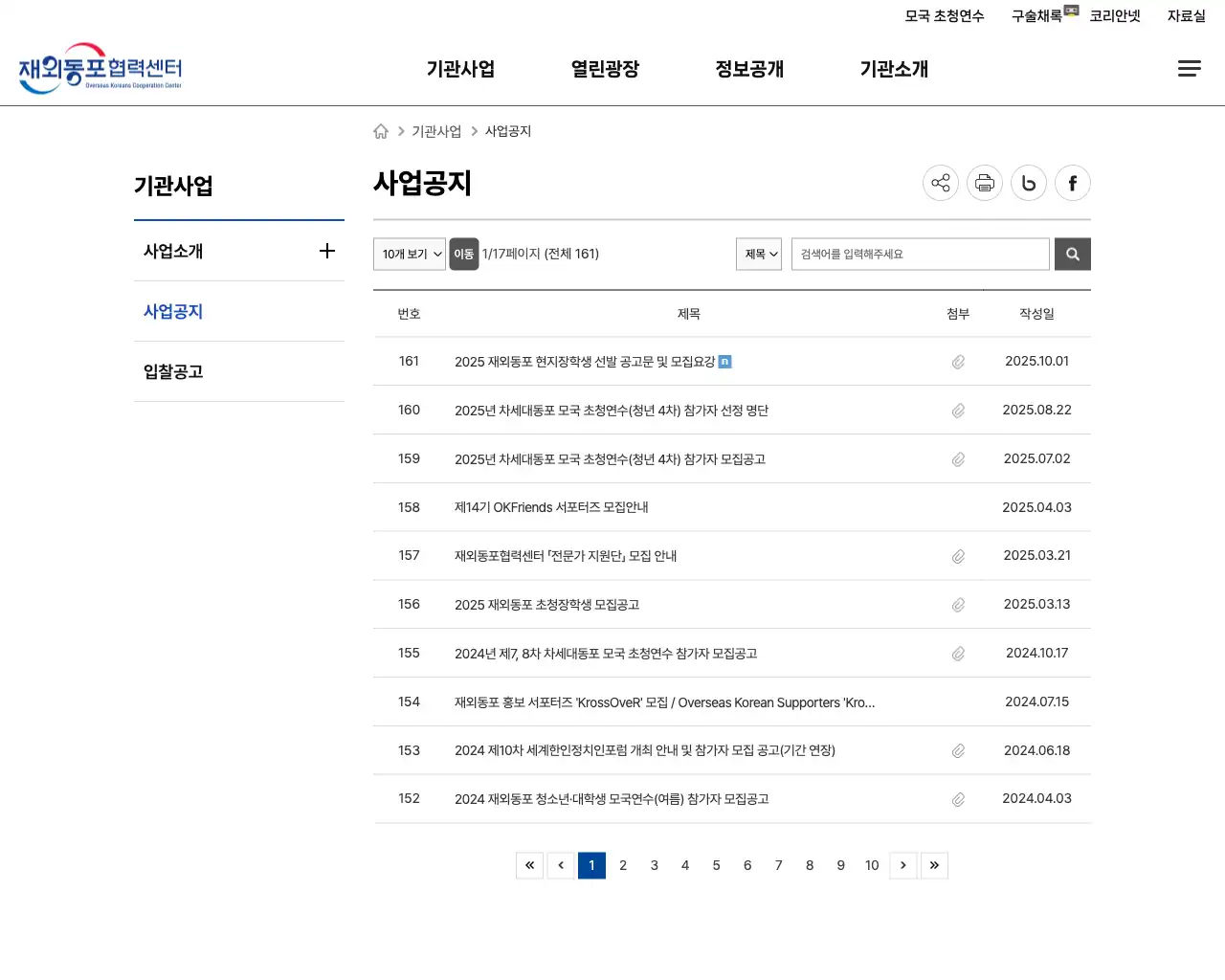
Task: Click current page 1 button
Action: tap(591, 865)
